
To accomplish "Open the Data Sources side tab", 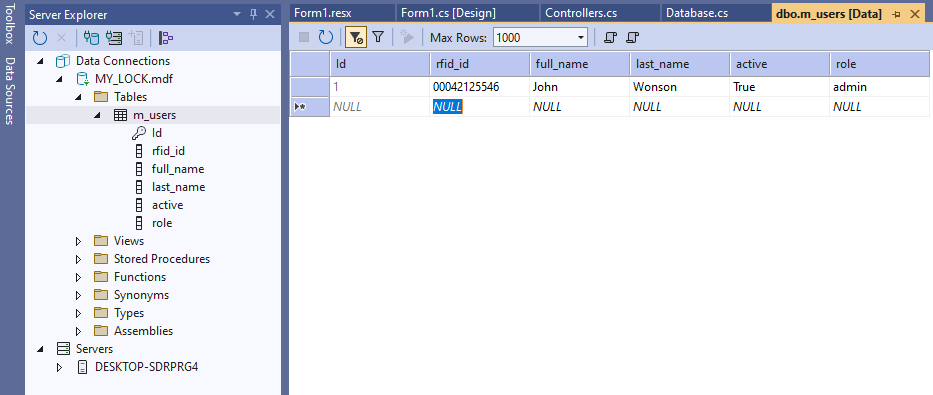I will (10, 90).
